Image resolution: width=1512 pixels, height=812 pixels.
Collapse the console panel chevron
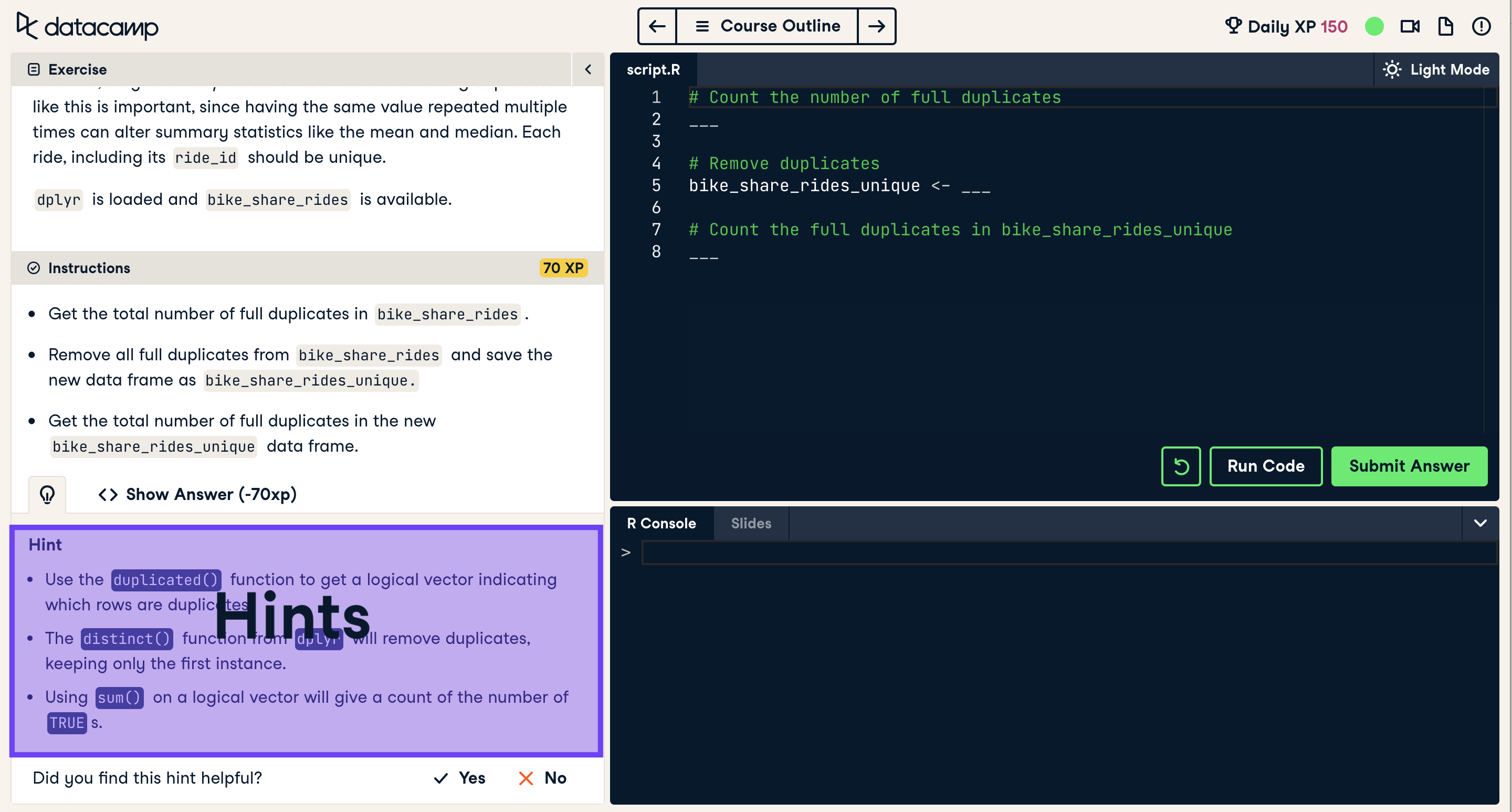pyautogui.click(x=1480, y=523)
